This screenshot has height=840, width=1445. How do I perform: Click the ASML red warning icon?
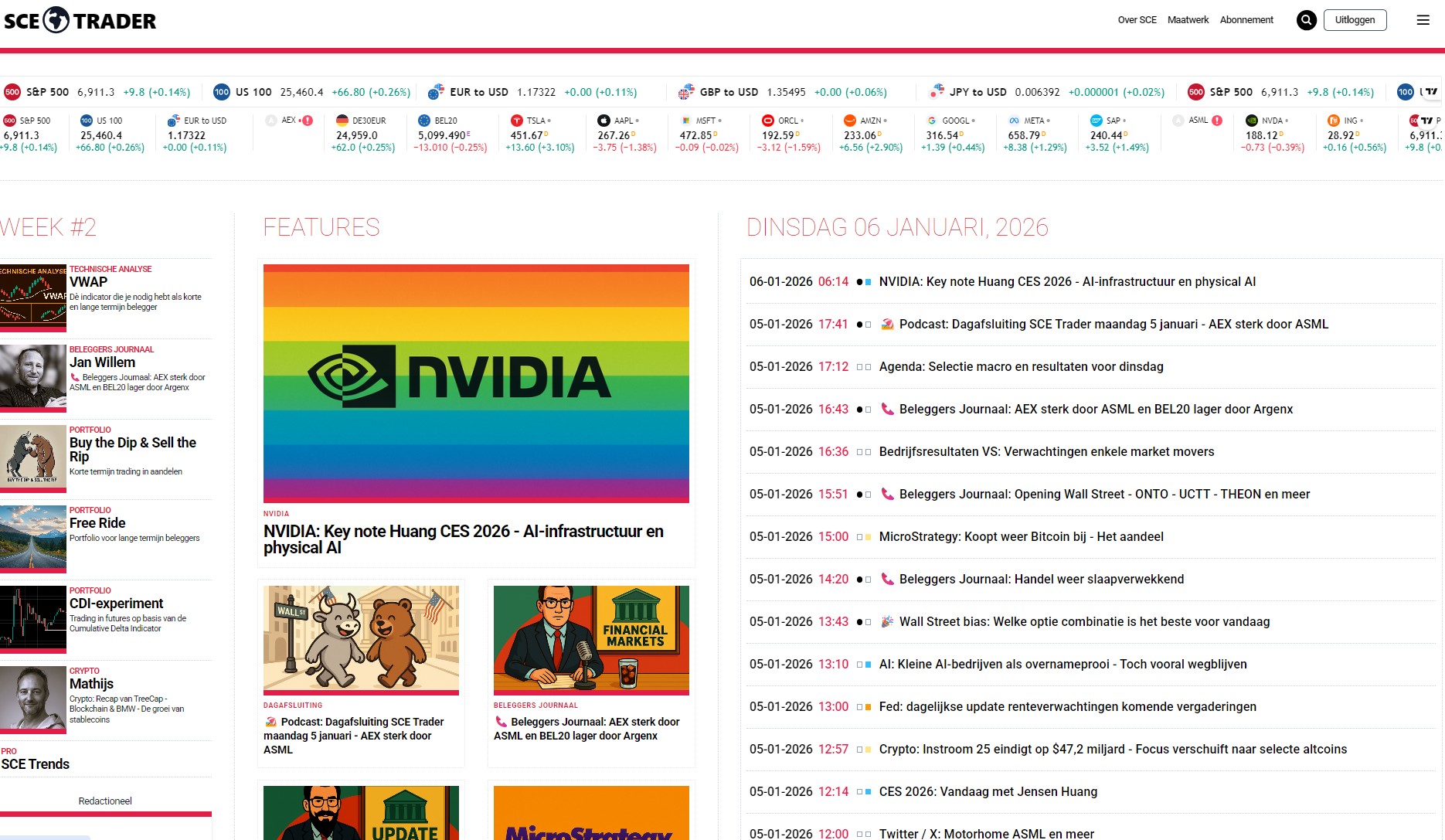pos(1217,121)
